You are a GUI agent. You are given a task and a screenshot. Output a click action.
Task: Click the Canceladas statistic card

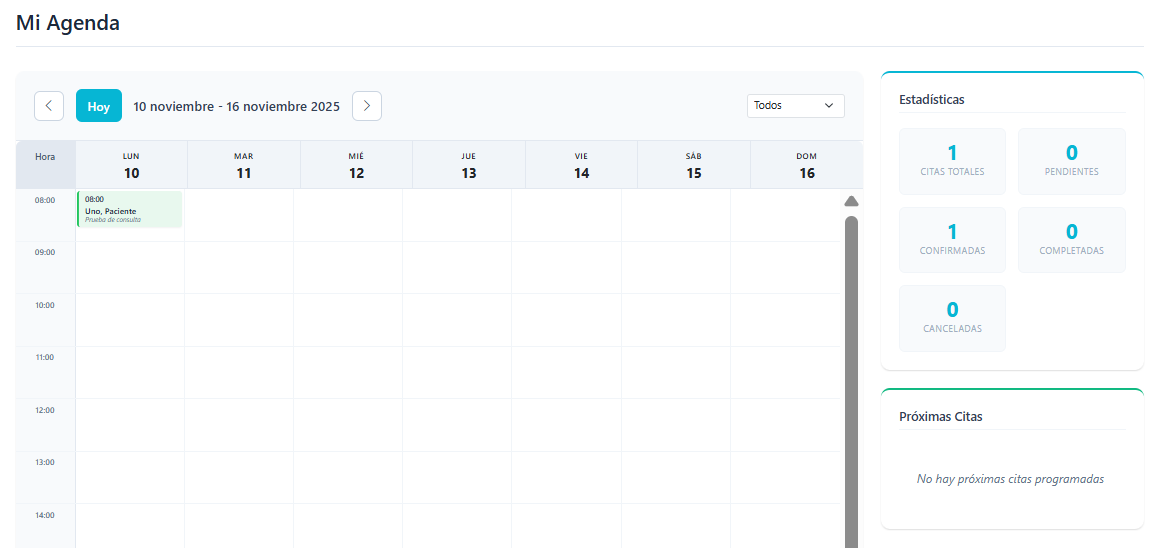[952, 318]
